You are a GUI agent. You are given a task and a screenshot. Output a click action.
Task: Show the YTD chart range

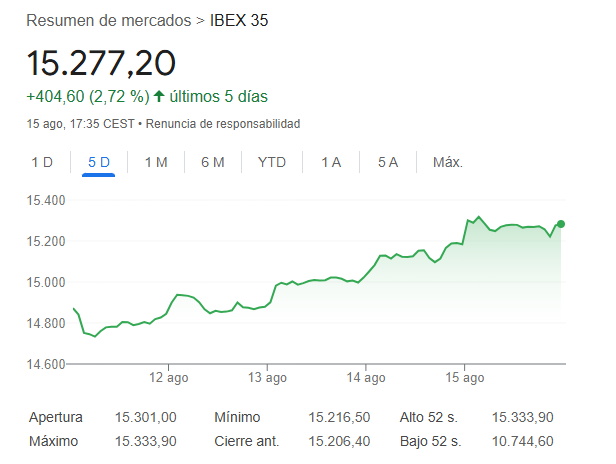point(271,162)
